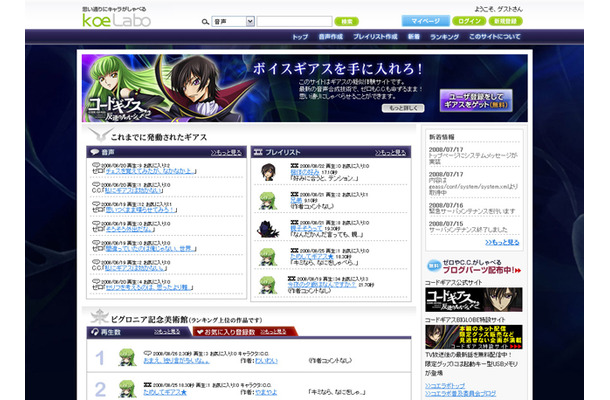The height and width of the screenshot is (400, 610).
Task: Click the koeLabo logo
Action: 116,20
